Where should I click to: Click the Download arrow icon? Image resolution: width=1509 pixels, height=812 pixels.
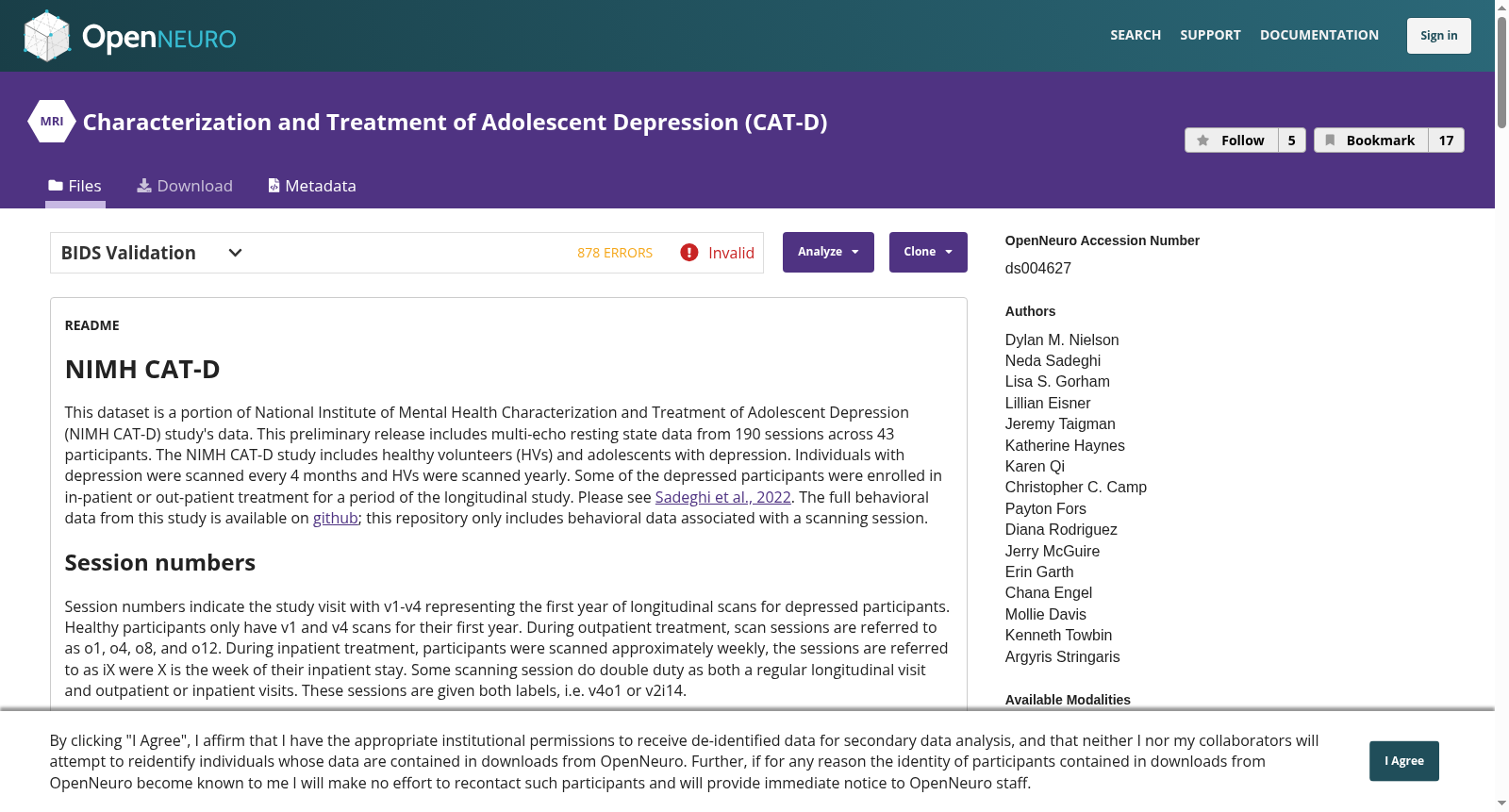144,186
